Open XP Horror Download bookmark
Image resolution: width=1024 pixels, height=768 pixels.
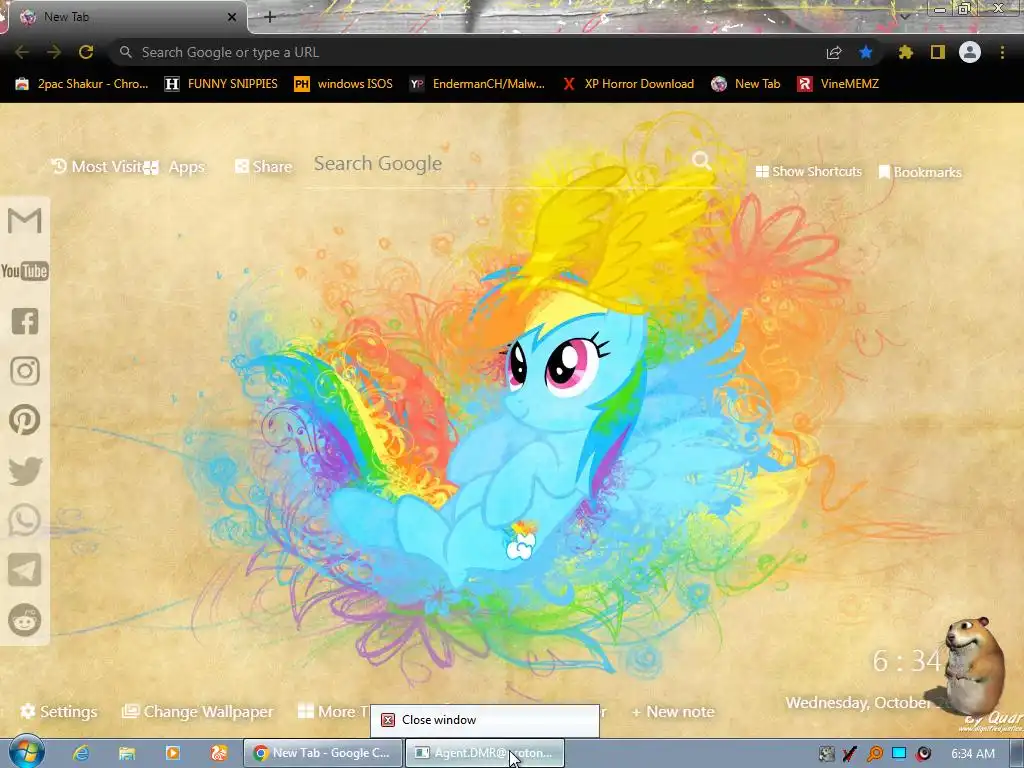pos(628,84)
